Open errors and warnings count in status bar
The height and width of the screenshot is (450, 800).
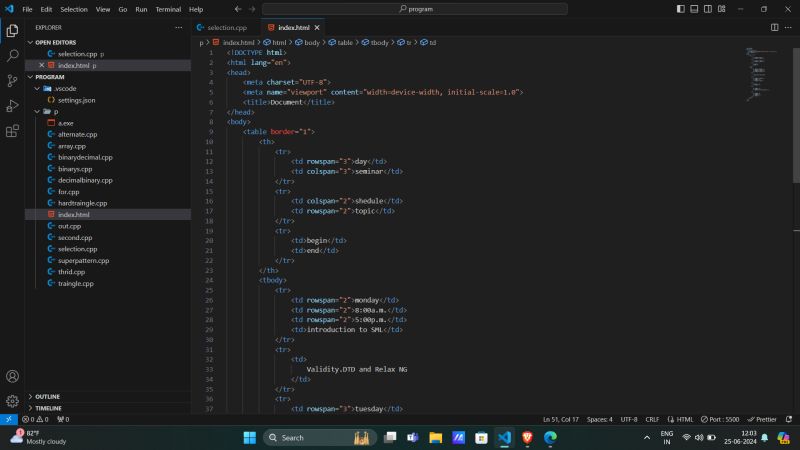click(x=35, y=419)
